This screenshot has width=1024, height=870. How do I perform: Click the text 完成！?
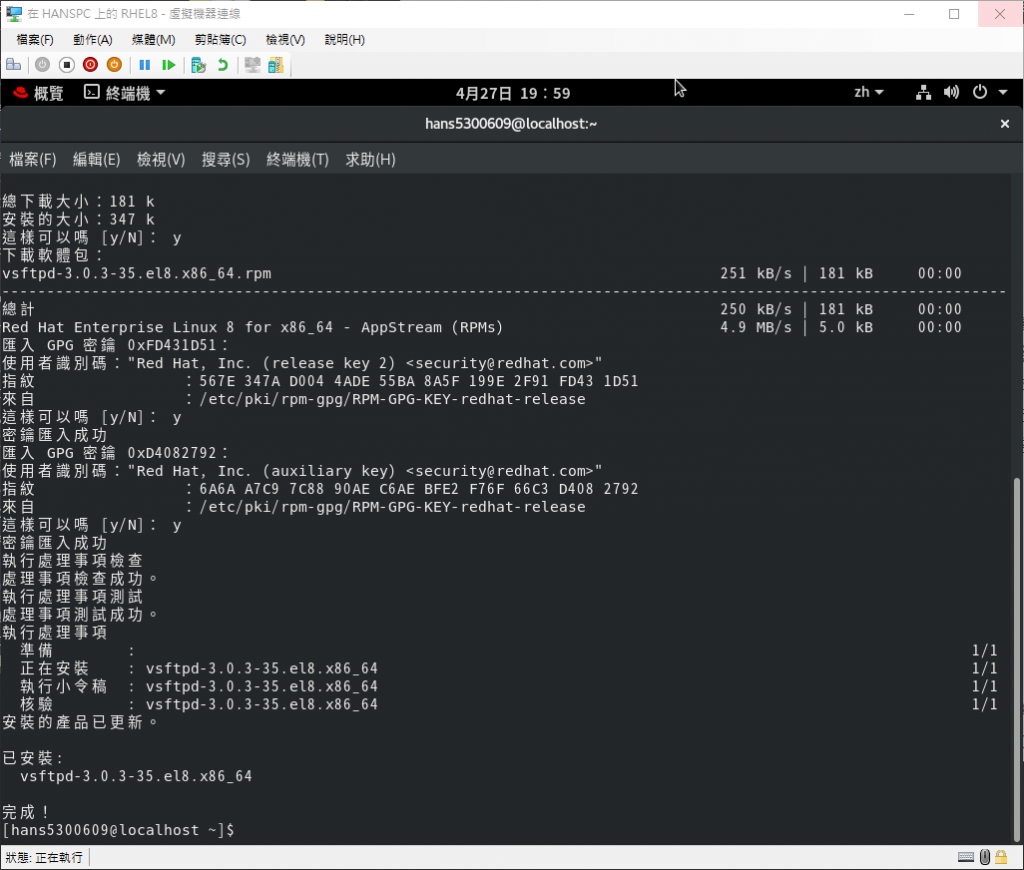(x=25, y=812)
